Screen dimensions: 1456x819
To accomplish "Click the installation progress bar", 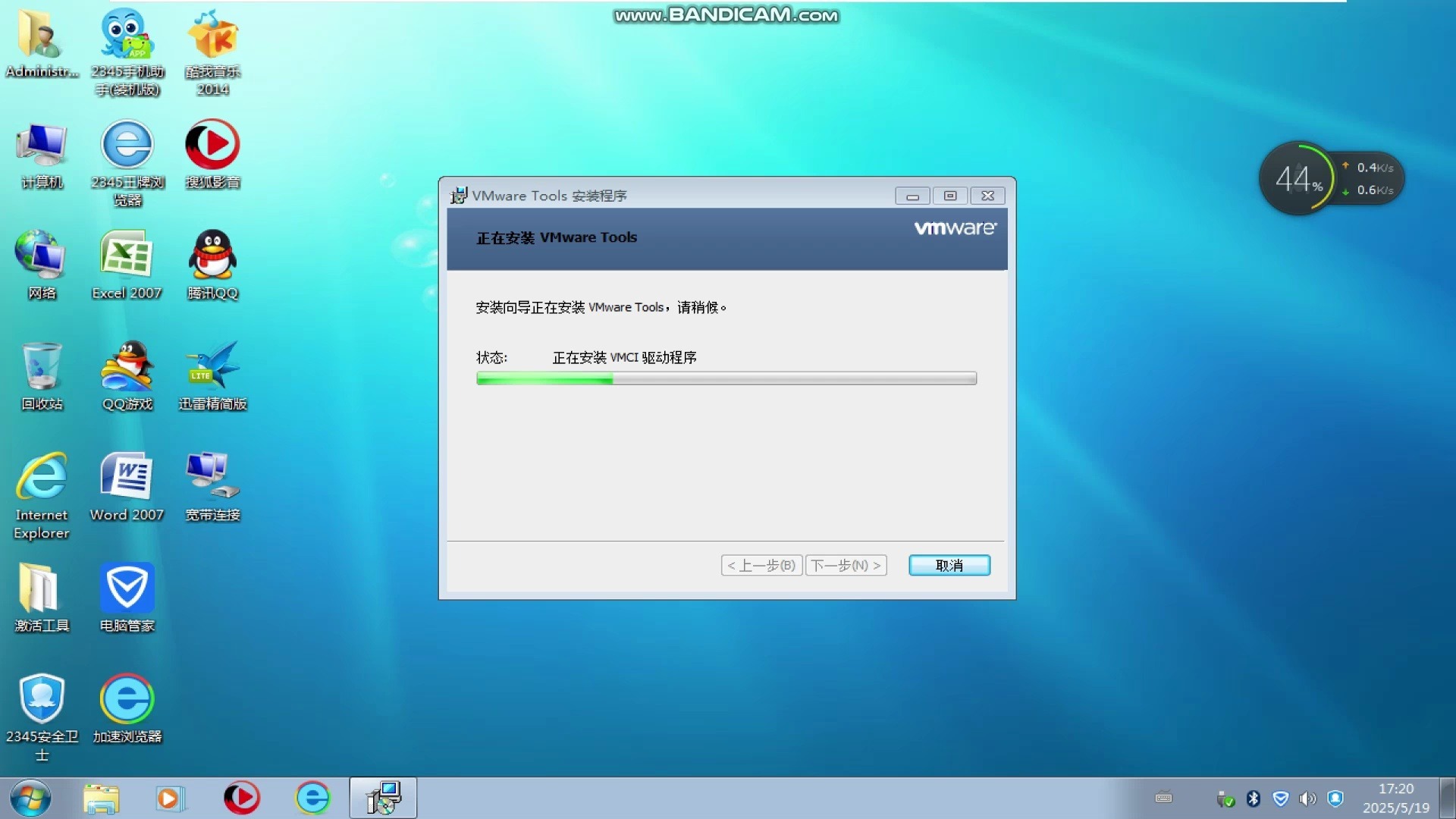I will pos(726,378).
